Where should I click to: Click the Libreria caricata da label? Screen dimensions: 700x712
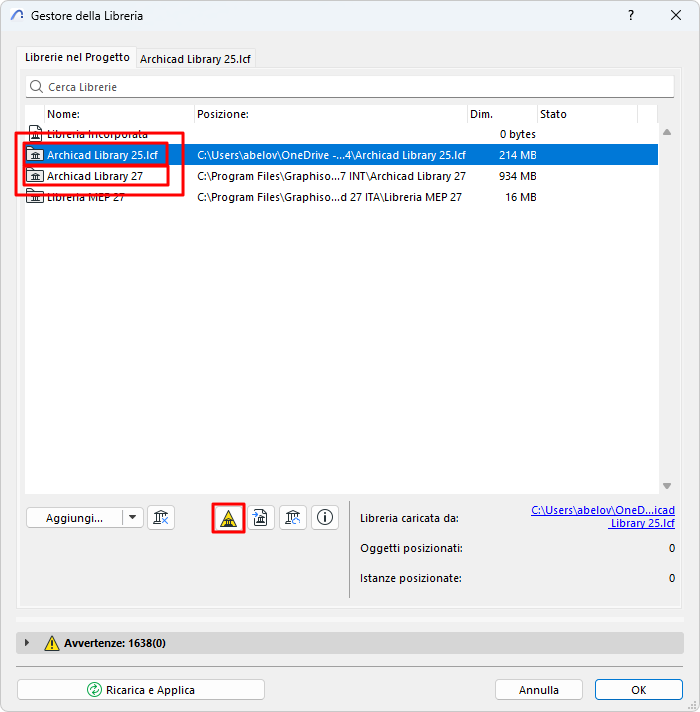coord(409,518)
